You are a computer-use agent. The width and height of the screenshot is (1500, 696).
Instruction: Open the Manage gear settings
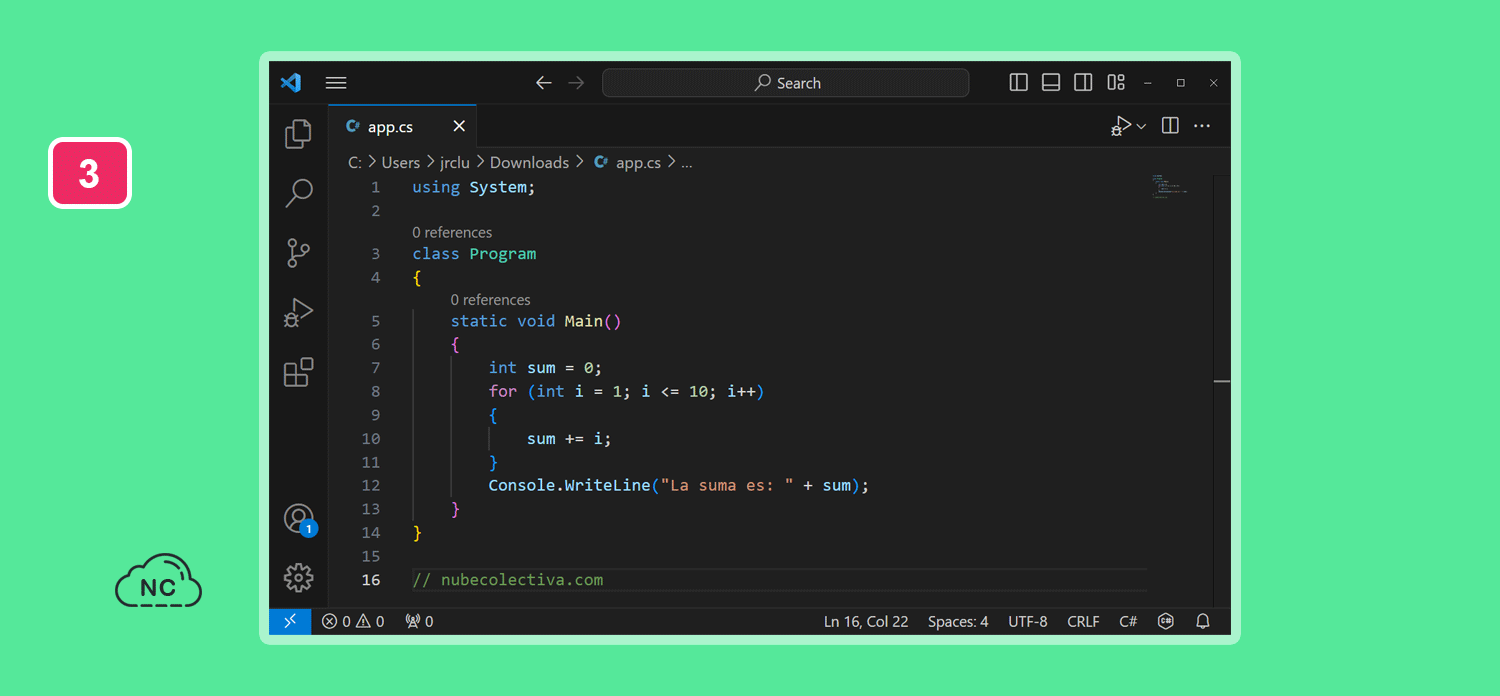tap(298, 577)
